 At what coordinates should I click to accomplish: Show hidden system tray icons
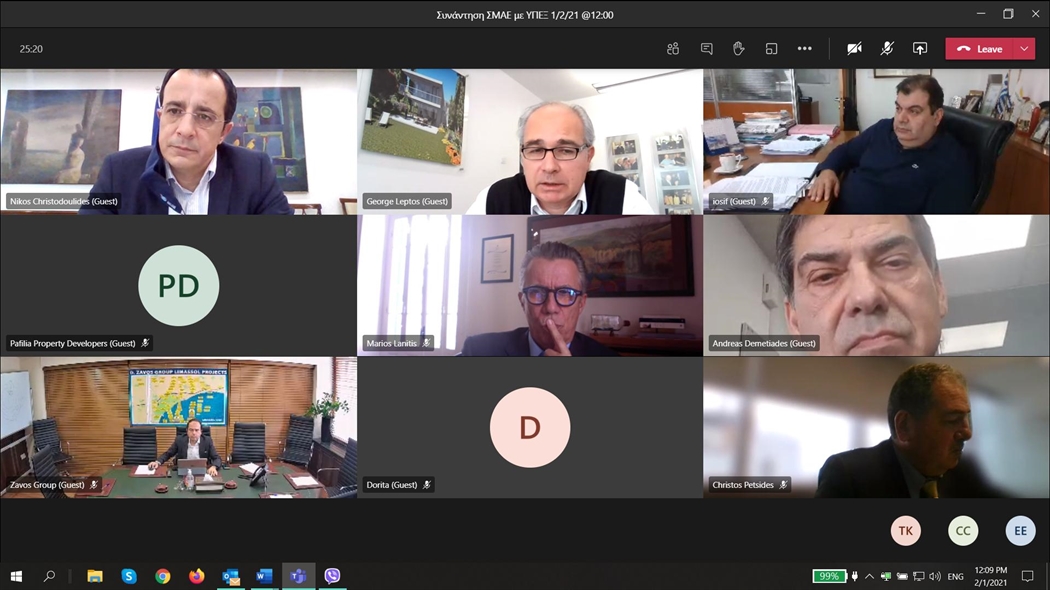869,576
